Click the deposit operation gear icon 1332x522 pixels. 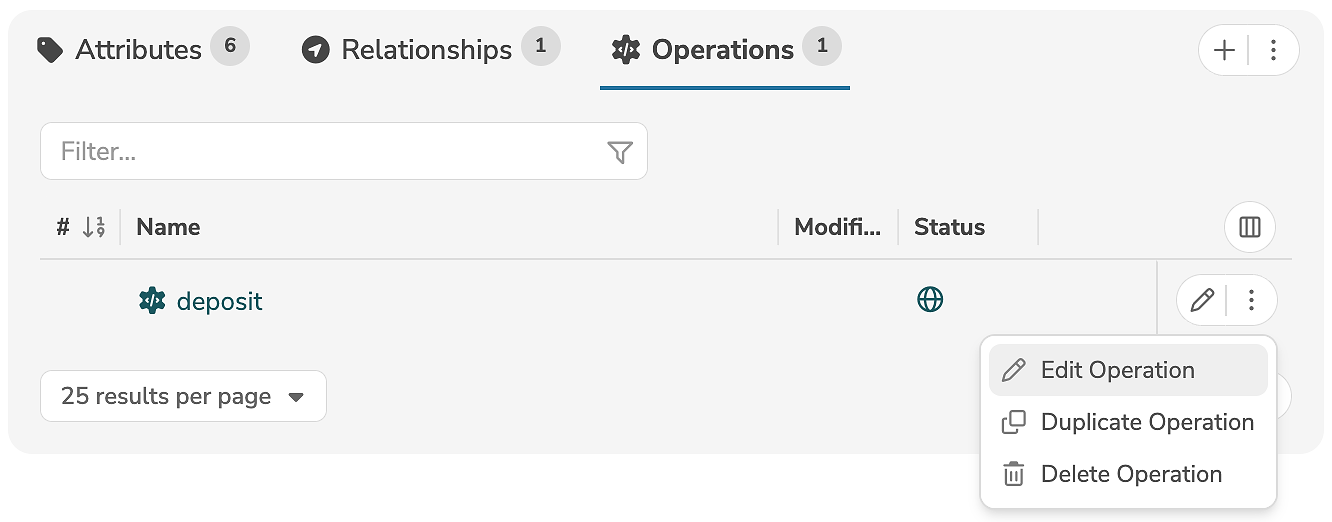pyautogui.click(x=152, y=300)
